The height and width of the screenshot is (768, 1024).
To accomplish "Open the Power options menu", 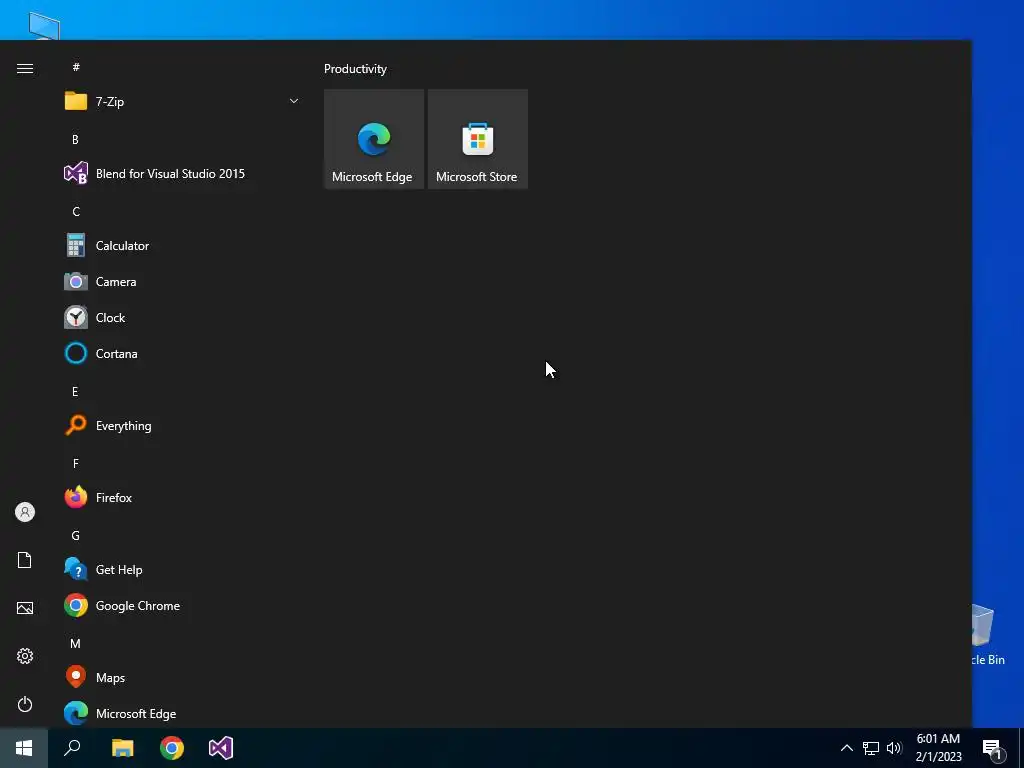I will [25, 704].
